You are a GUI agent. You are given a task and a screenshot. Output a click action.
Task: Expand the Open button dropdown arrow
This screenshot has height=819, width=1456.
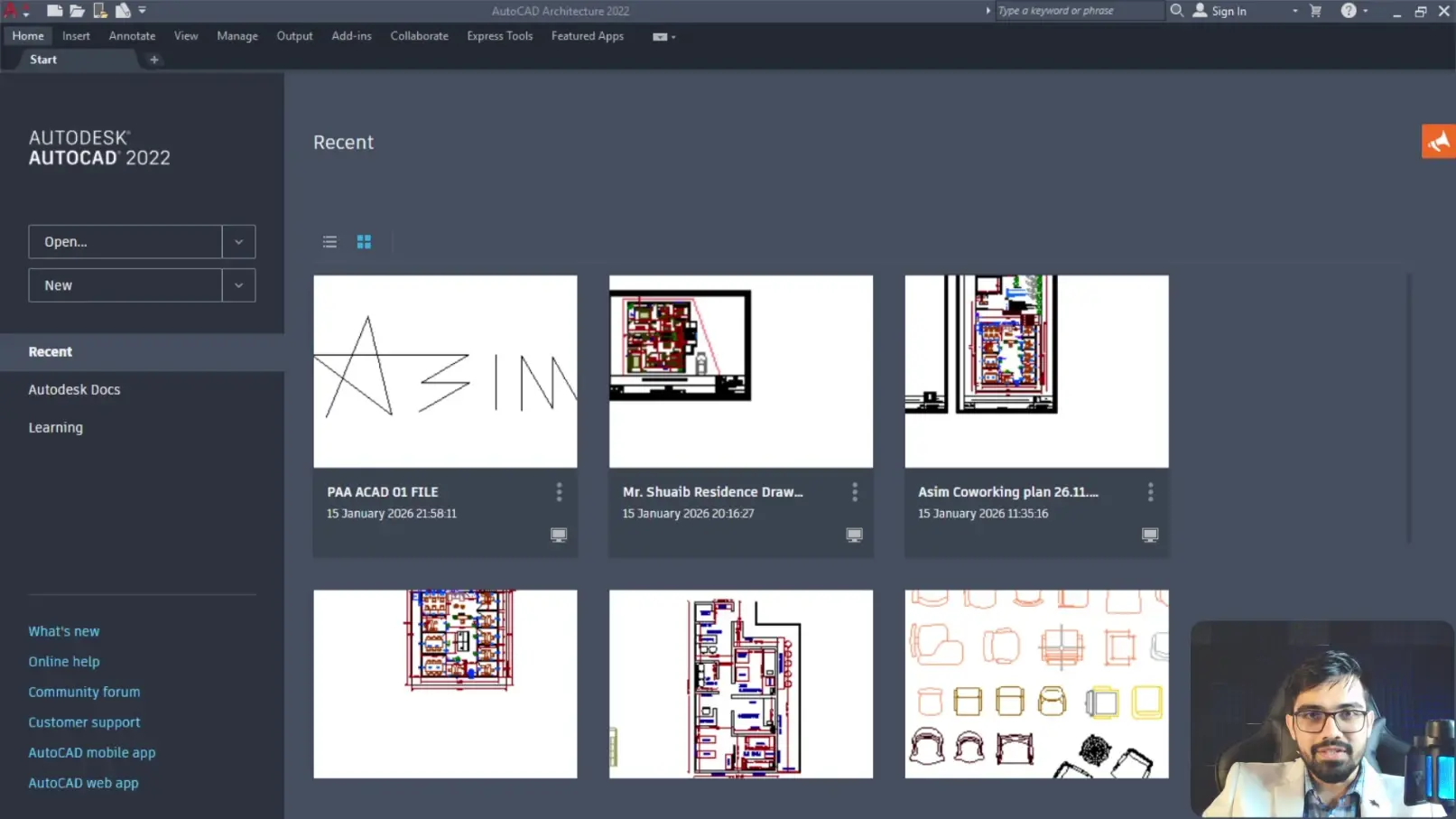(x=239, y=242)
